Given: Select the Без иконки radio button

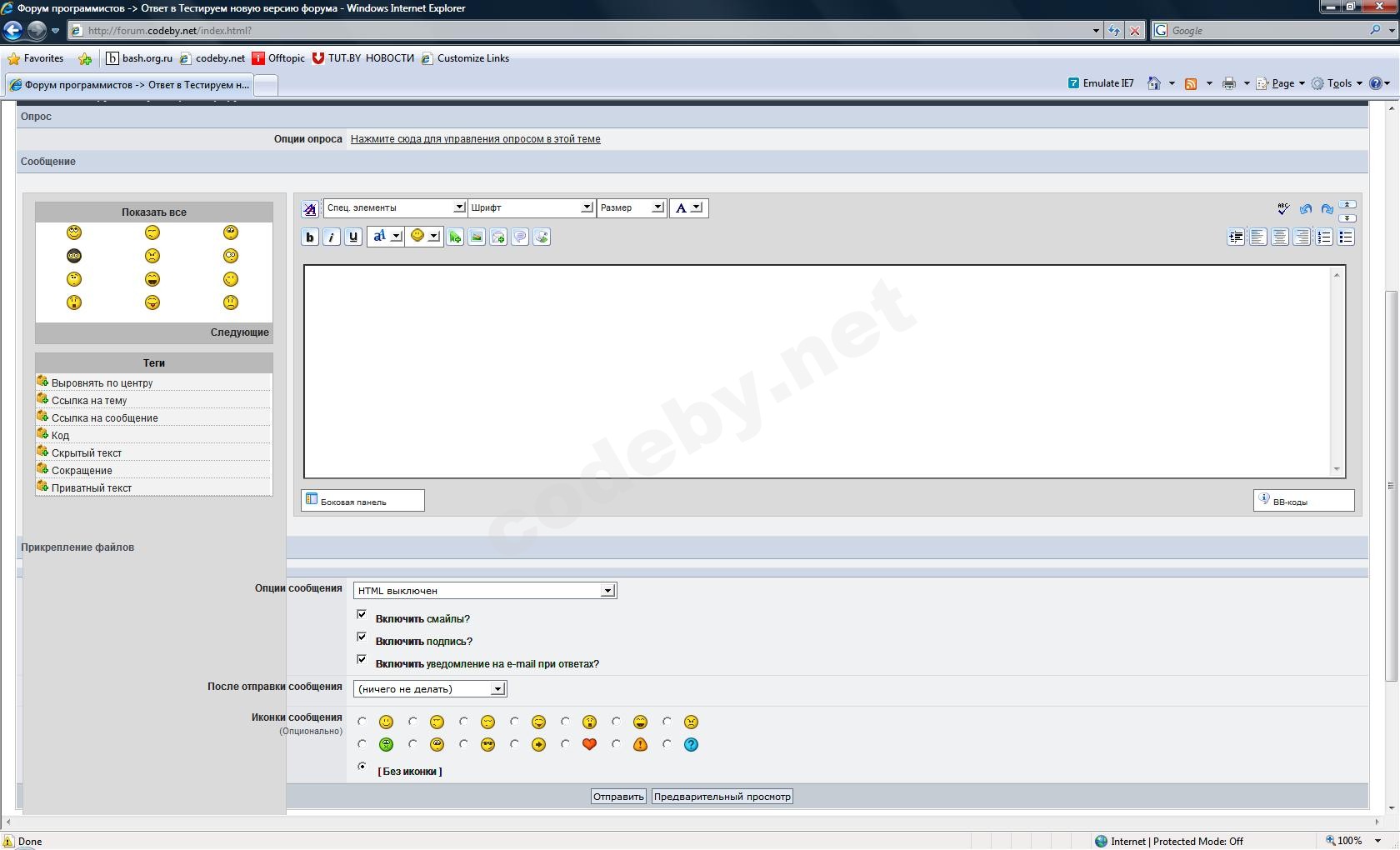Looking at the screenshot, I should pos(362,766).
